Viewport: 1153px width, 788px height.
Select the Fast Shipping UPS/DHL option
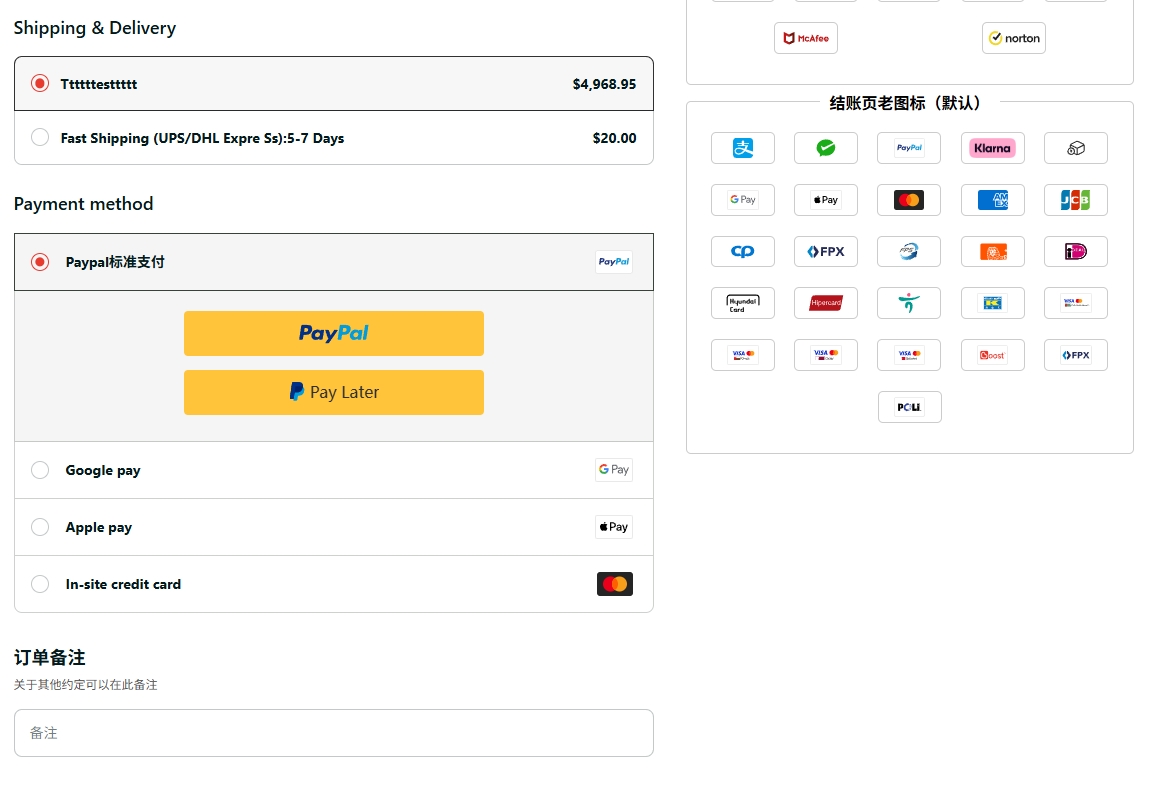tap(40, 138)
